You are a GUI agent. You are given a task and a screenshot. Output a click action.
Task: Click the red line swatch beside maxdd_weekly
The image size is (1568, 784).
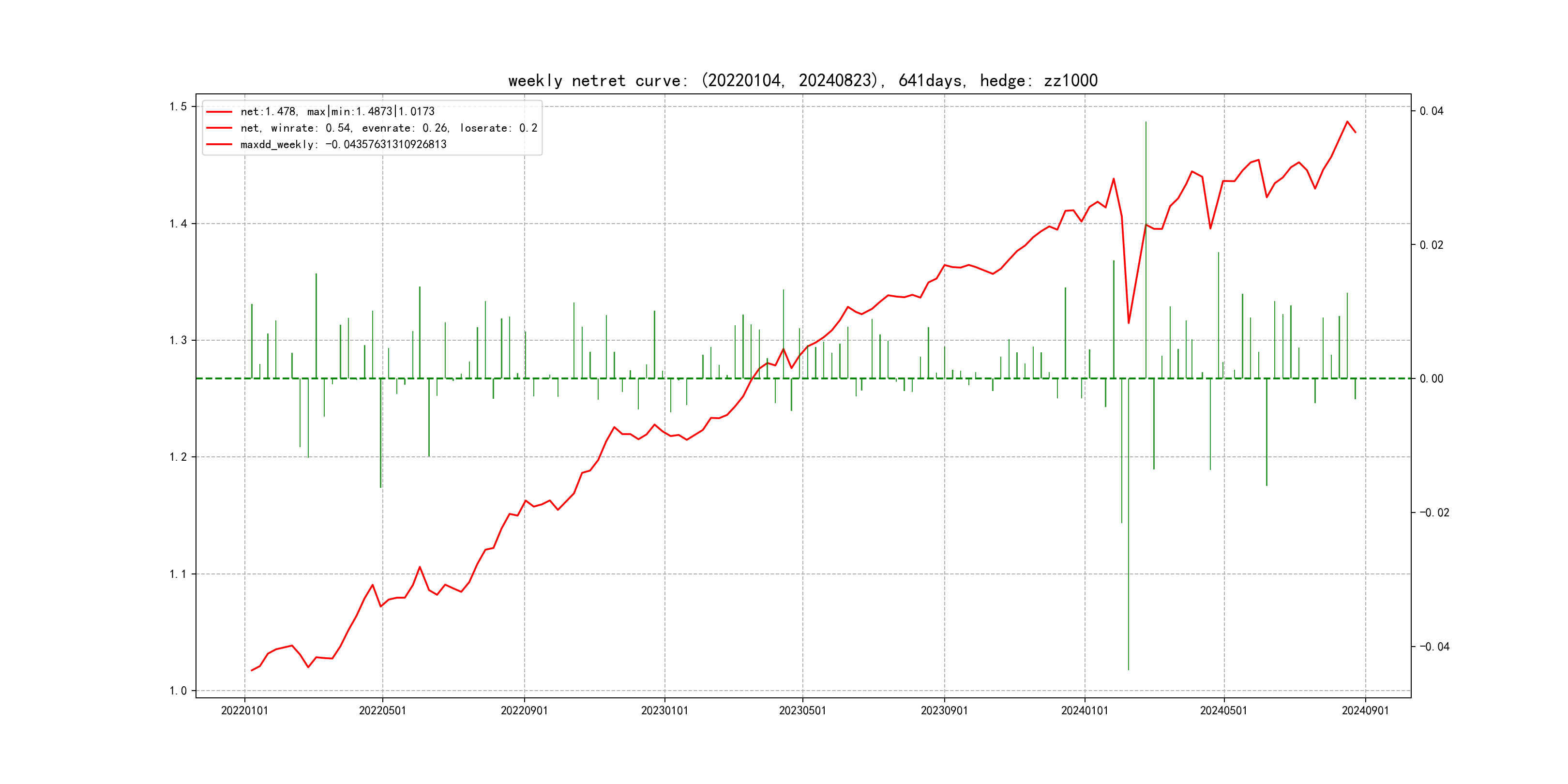pos(219,144)
